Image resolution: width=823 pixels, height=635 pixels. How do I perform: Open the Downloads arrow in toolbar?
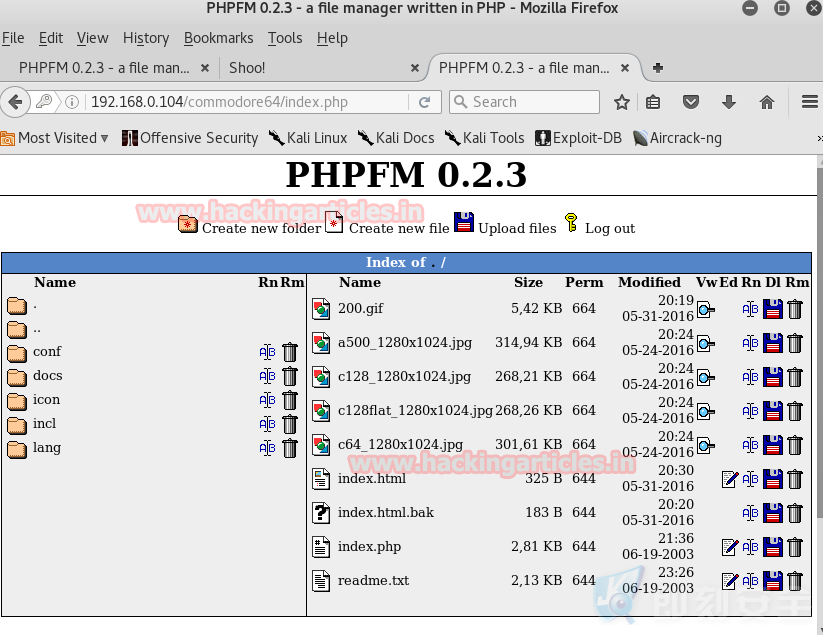(729, 102)
